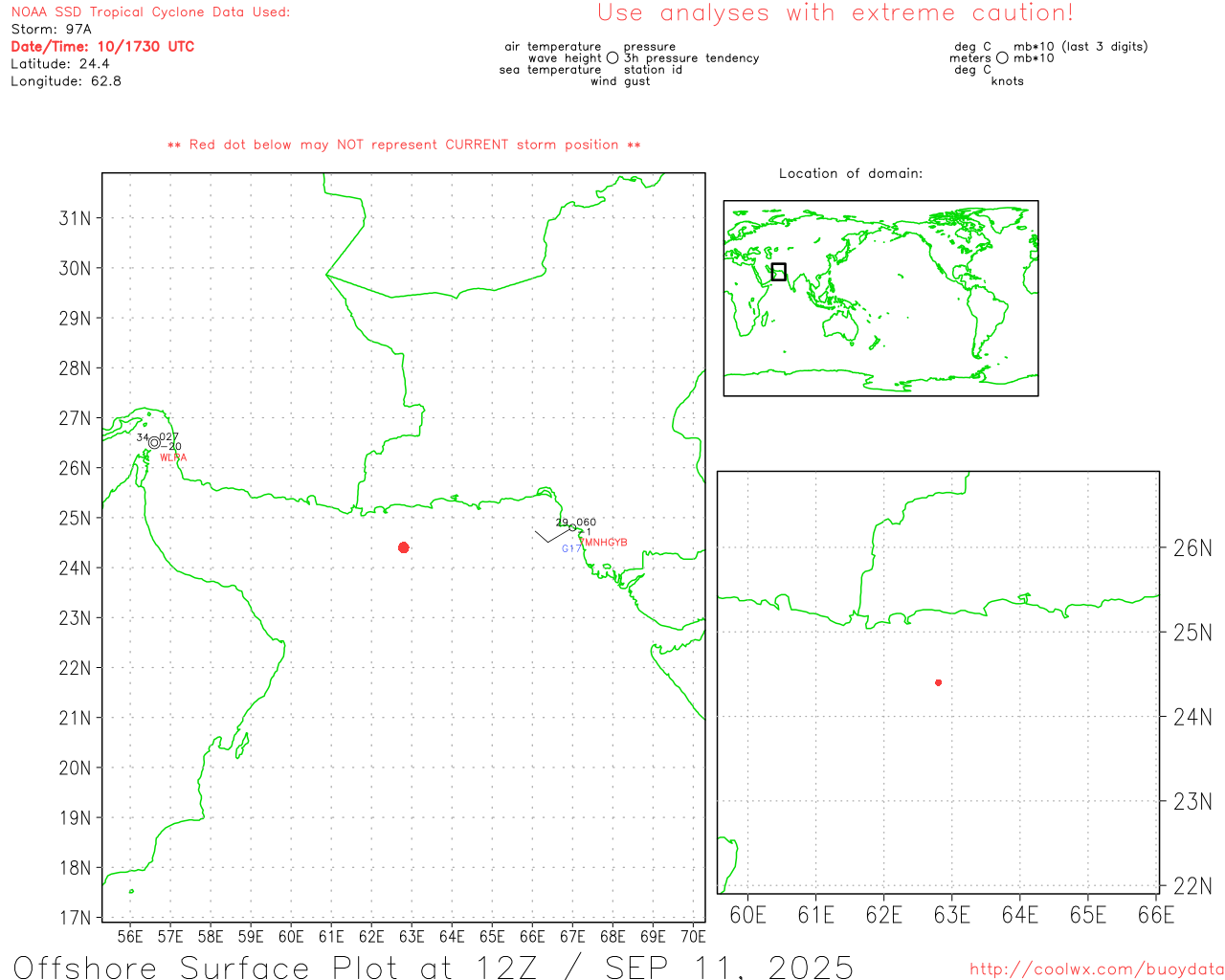Click the 'Longitude: 62.8' text
The image size is (1225, 980).
[x=66, y=81]
